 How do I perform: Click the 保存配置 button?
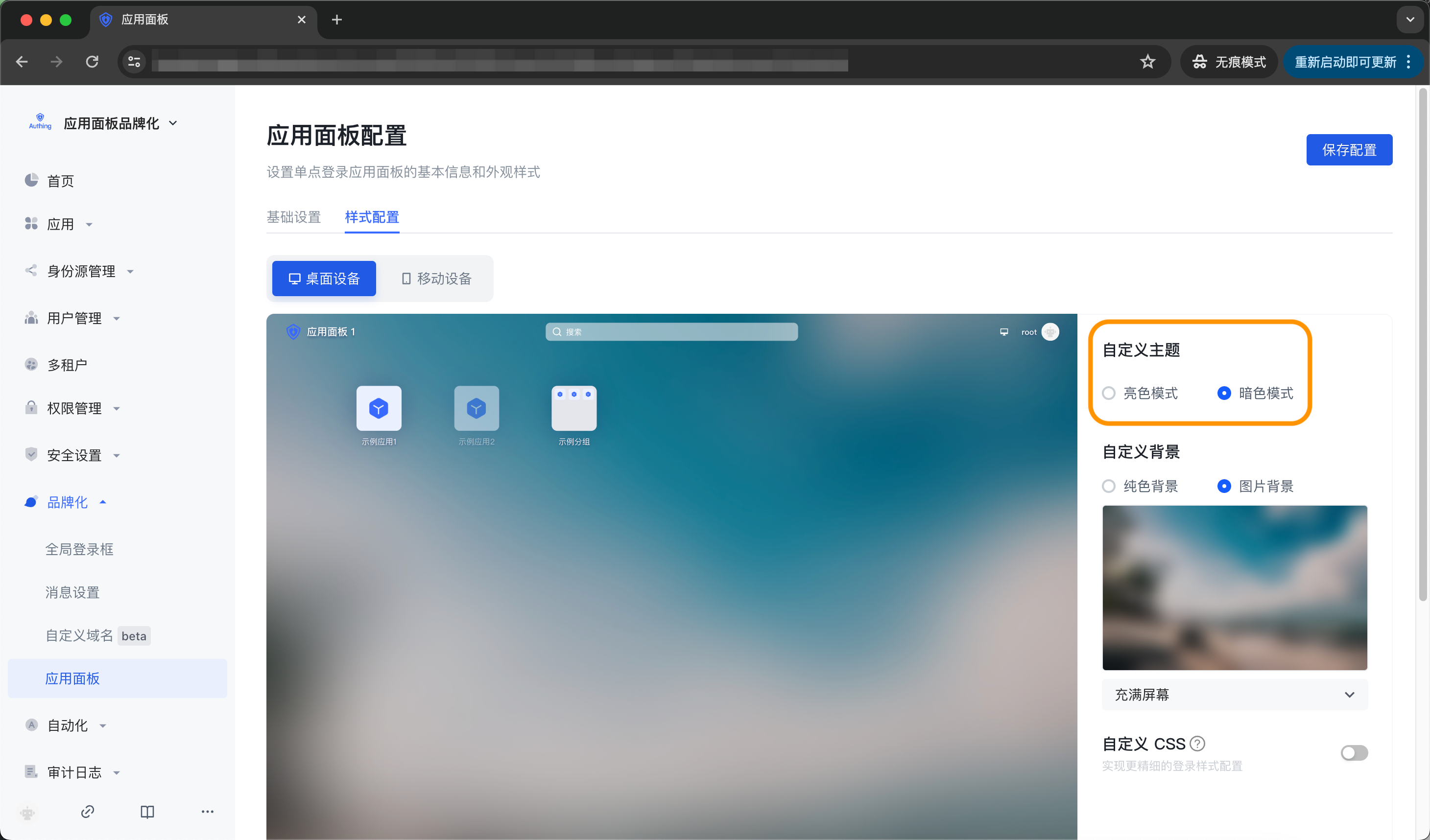pos(1348,150)
